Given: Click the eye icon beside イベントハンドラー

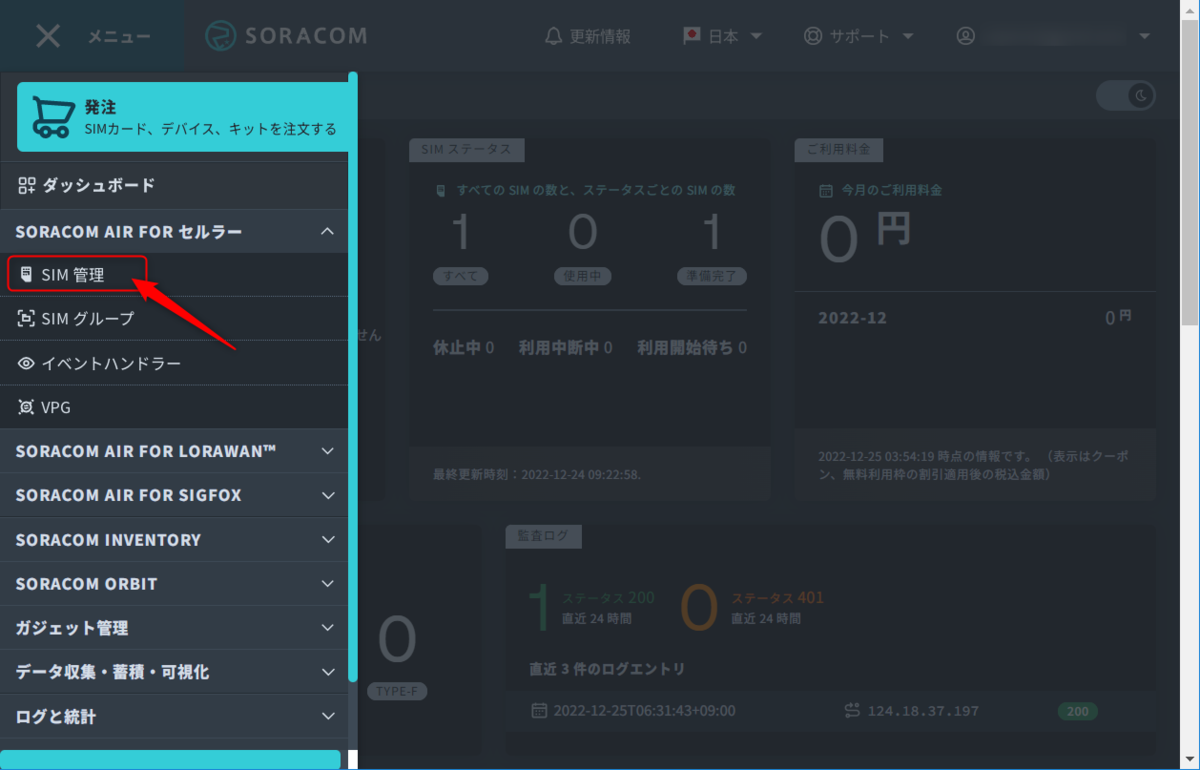Looking at the screenshot, I should [26, 363].
